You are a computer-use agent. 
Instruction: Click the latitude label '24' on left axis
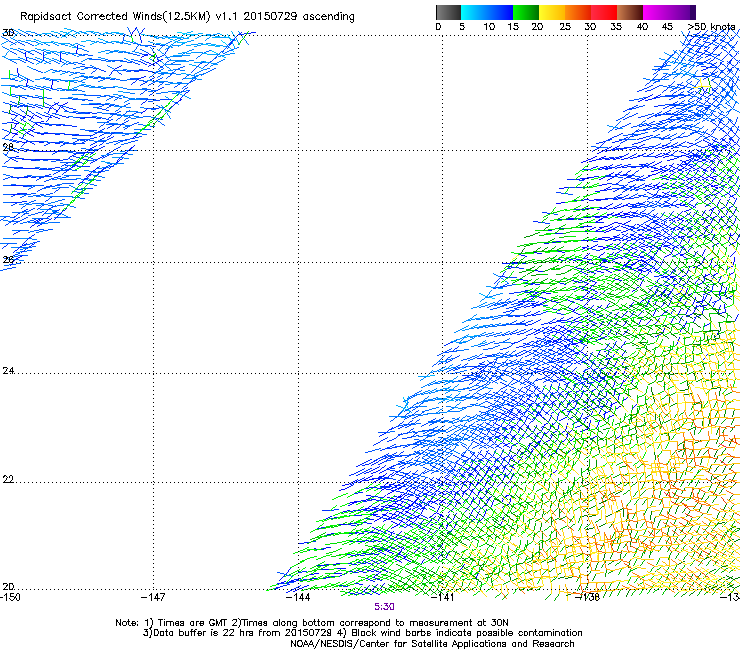pyautogui.click(x=8, y=371)
